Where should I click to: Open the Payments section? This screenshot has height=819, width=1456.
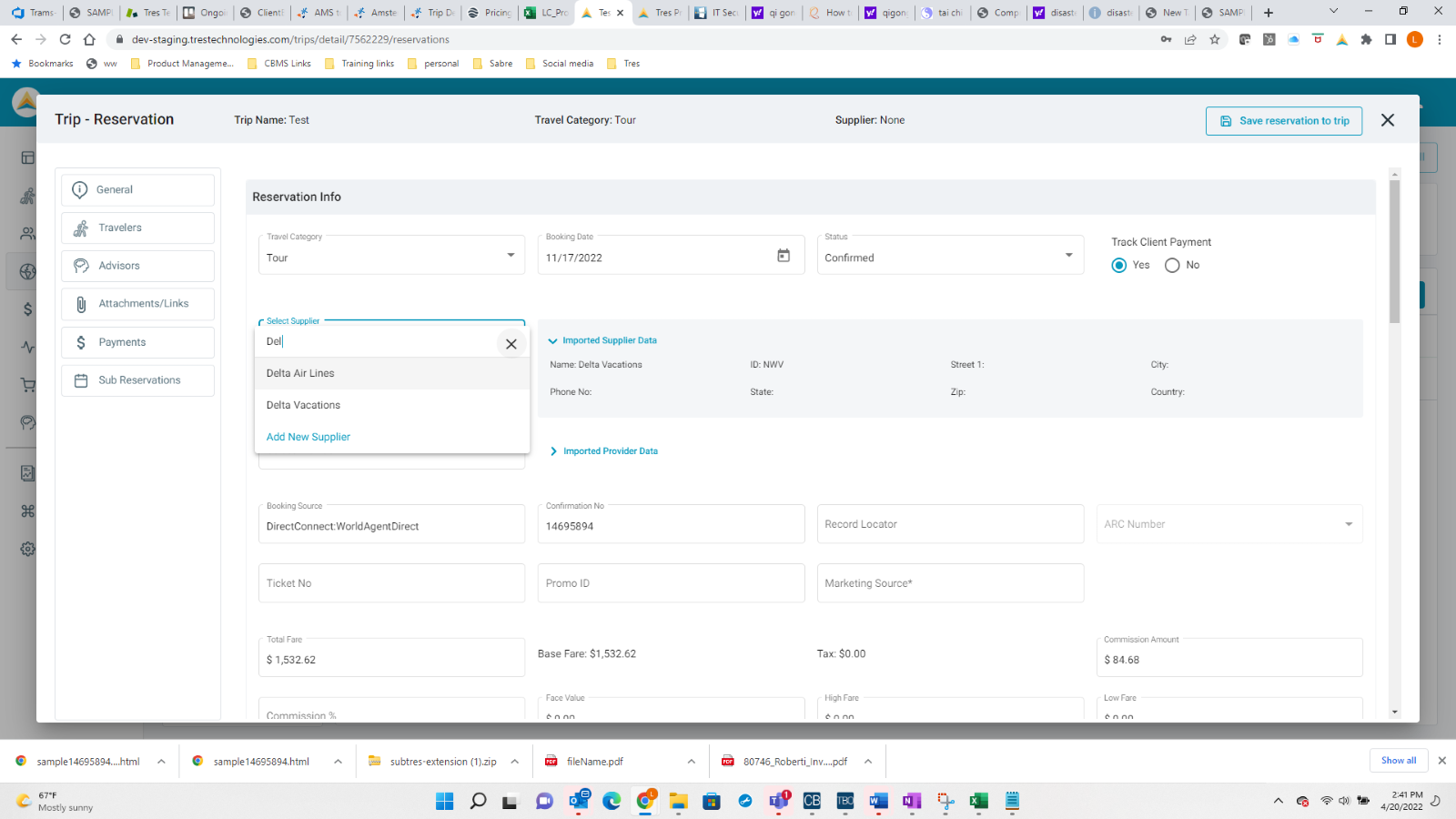tap(138, 342)
